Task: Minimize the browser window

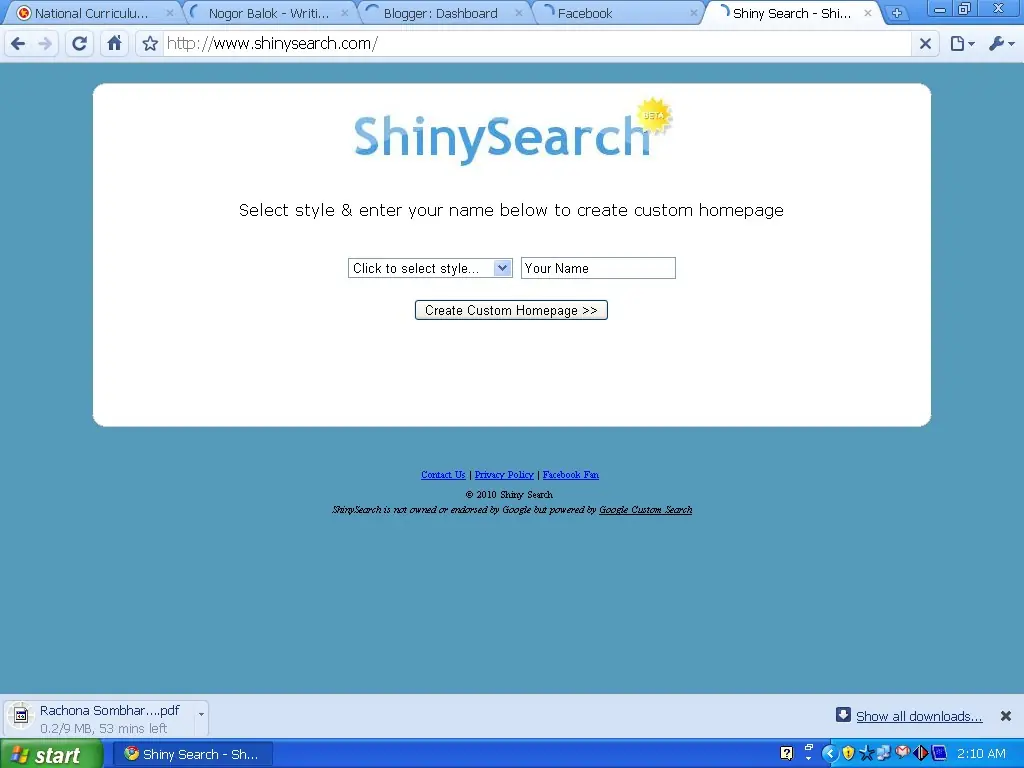Action: coord(940,9)
